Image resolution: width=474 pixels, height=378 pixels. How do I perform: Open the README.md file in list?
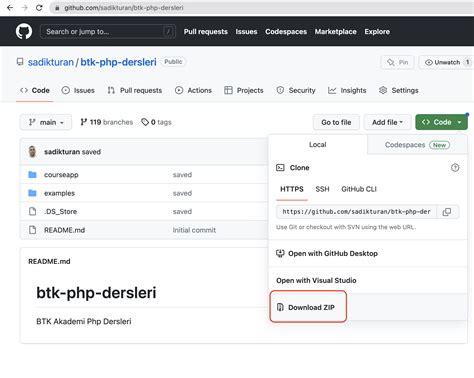(x=64, y=230)
